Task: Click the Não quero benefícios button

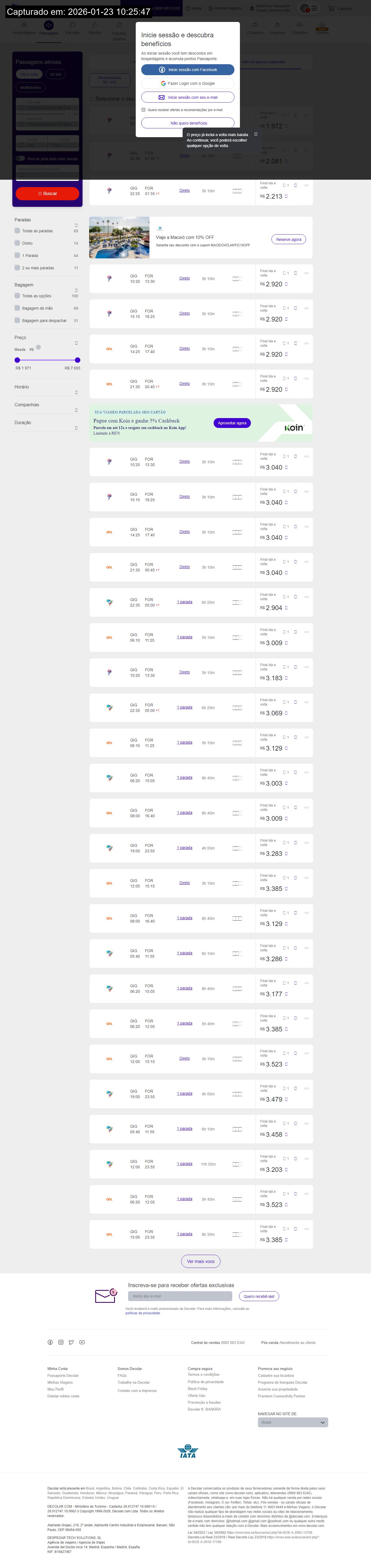Action: 188,123
